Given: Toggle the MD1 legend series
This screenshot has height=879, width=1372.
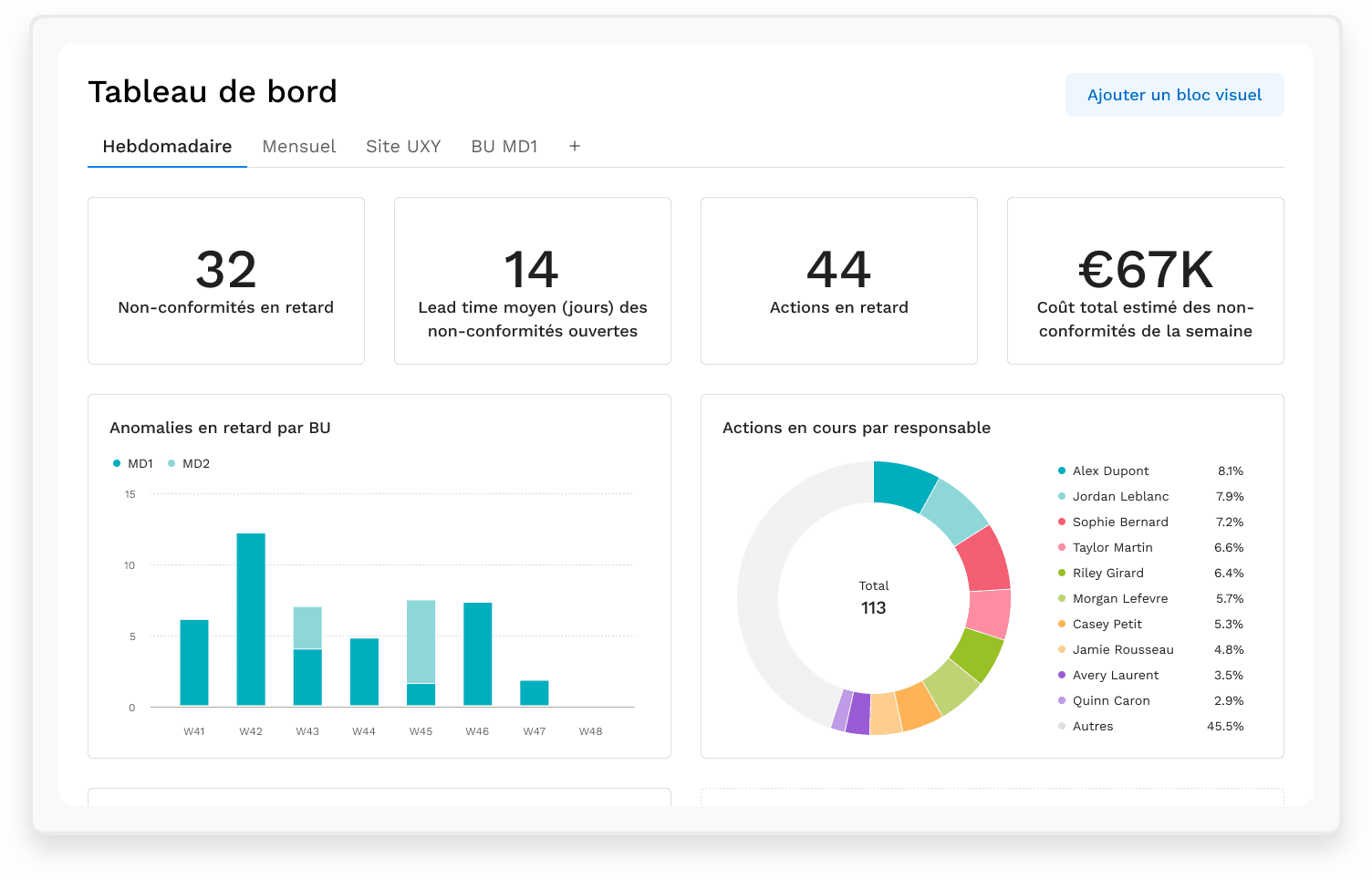Looking at the screenshot, I should [x=133, y=463].
